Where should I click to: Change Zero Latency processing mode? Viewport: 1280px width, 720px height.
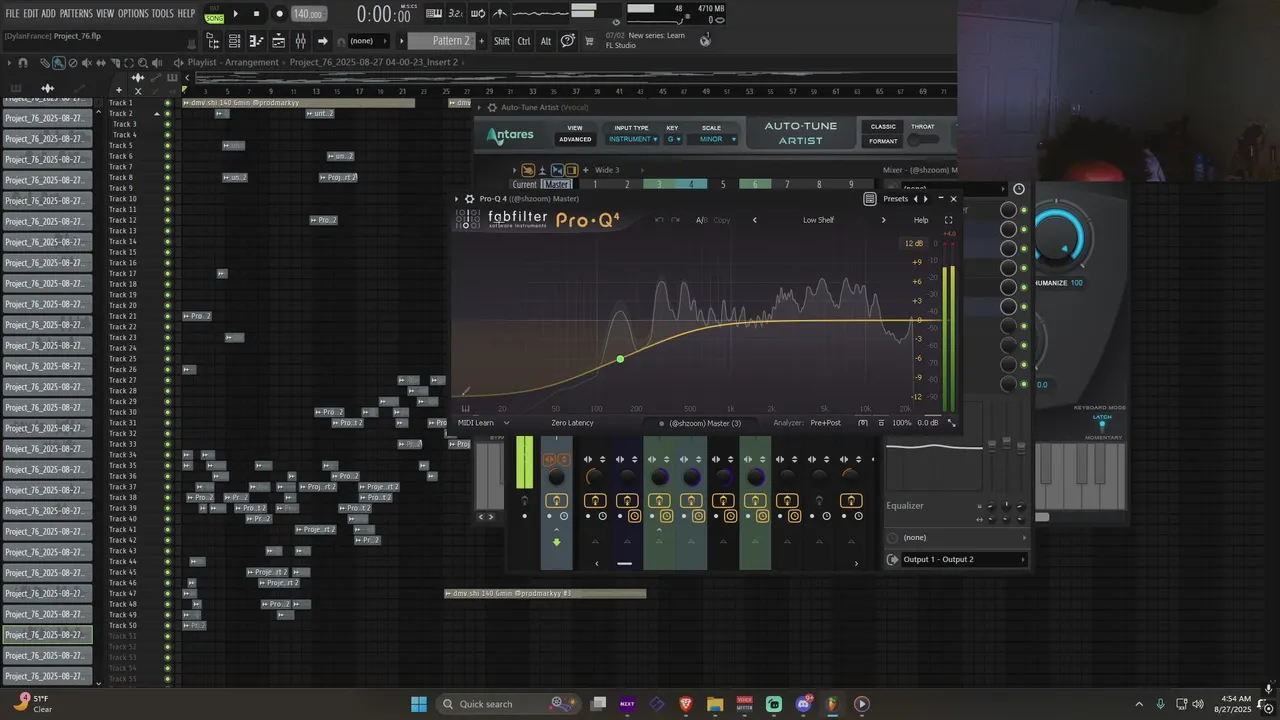(572, 423)
